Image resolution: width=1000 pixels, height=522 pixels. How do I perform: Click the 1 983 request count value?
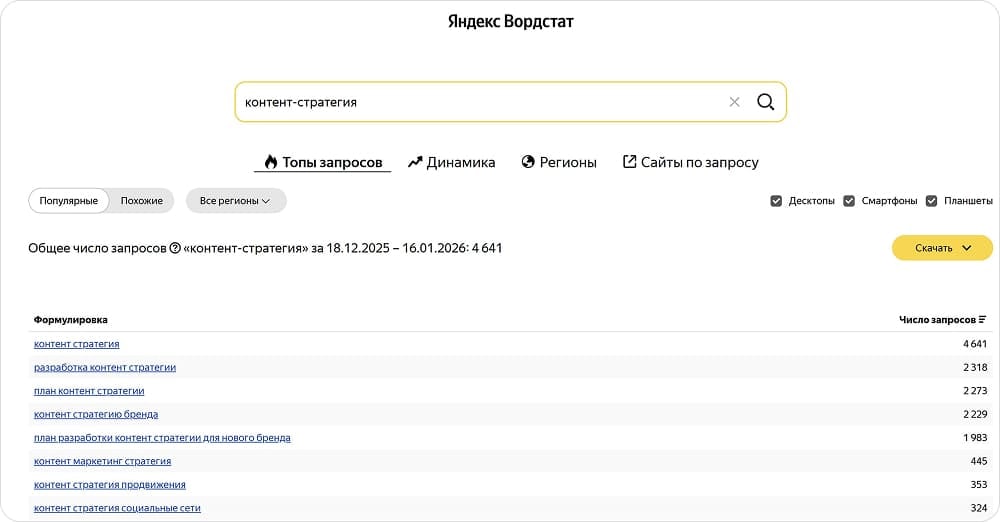pyautogui.click(x=975, y=438)
